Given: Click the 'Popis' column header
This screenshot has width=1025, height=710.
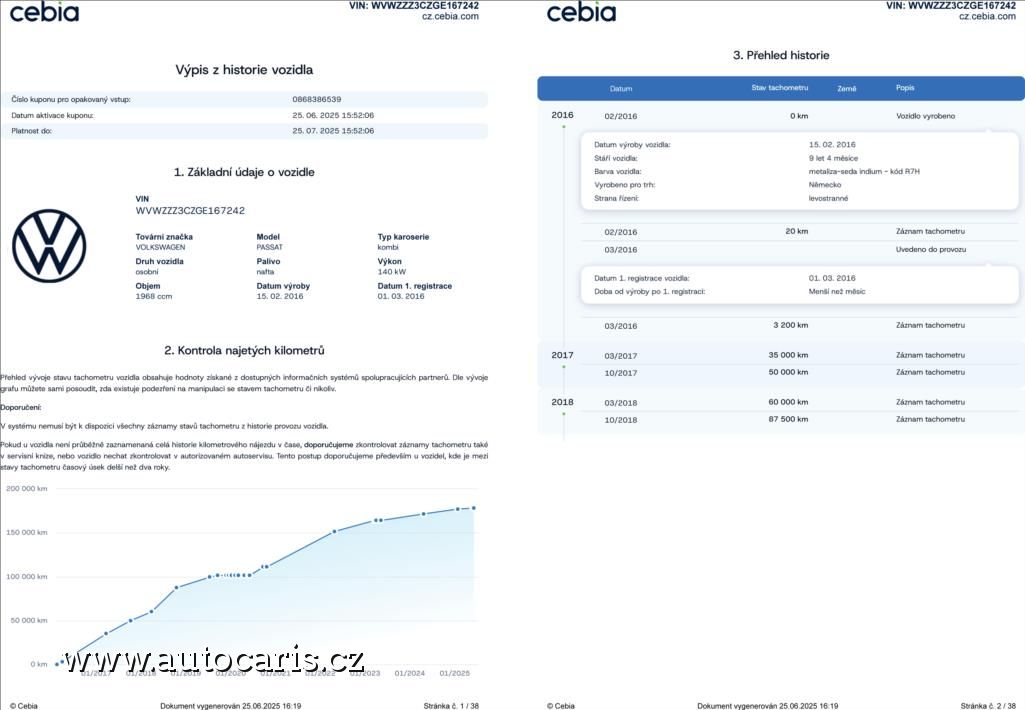Looking at the screenshot, I should [905, 88].
